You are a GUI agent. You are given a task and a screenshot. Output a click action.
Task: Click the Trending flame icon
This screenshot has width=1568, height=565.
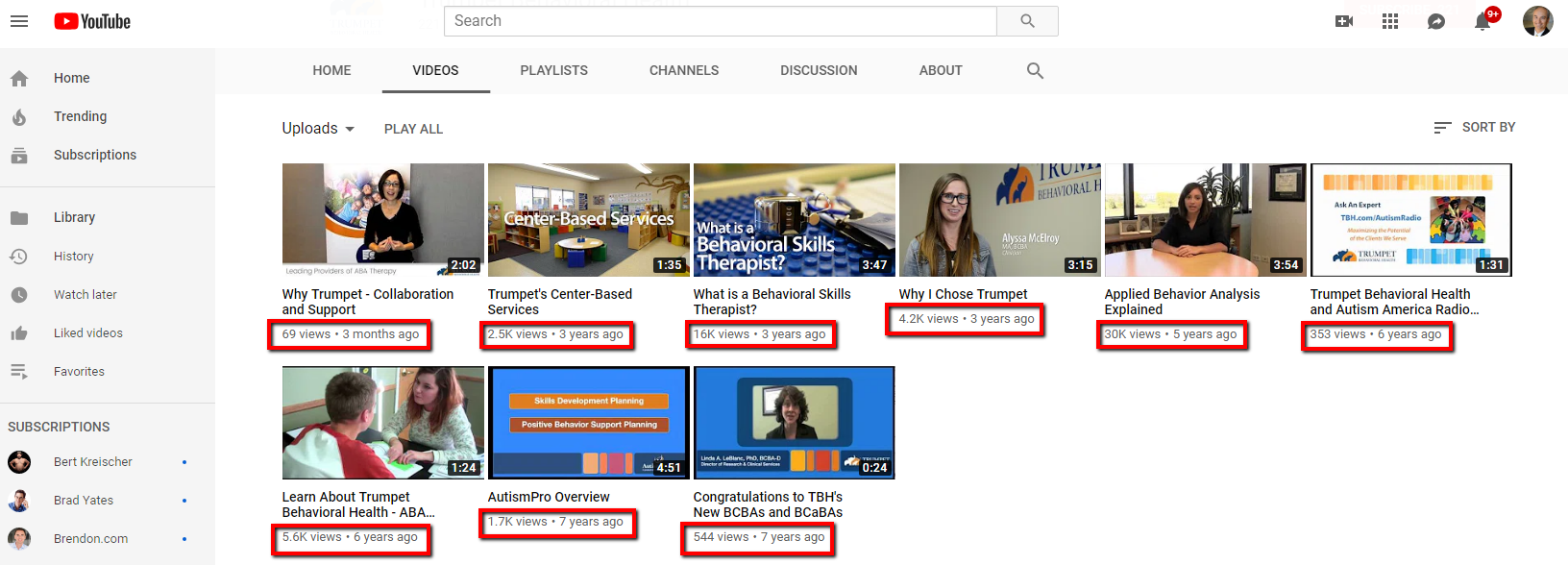coord(19,117)
